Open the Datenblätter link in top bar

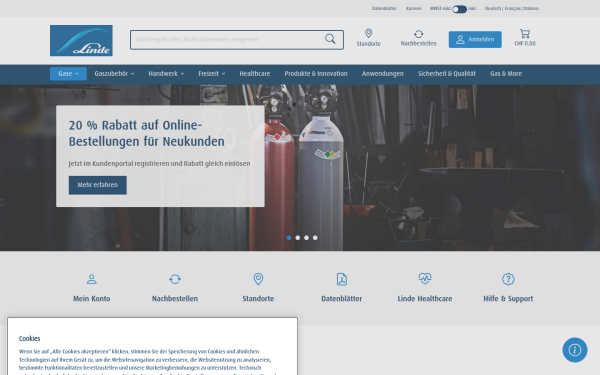384,8
